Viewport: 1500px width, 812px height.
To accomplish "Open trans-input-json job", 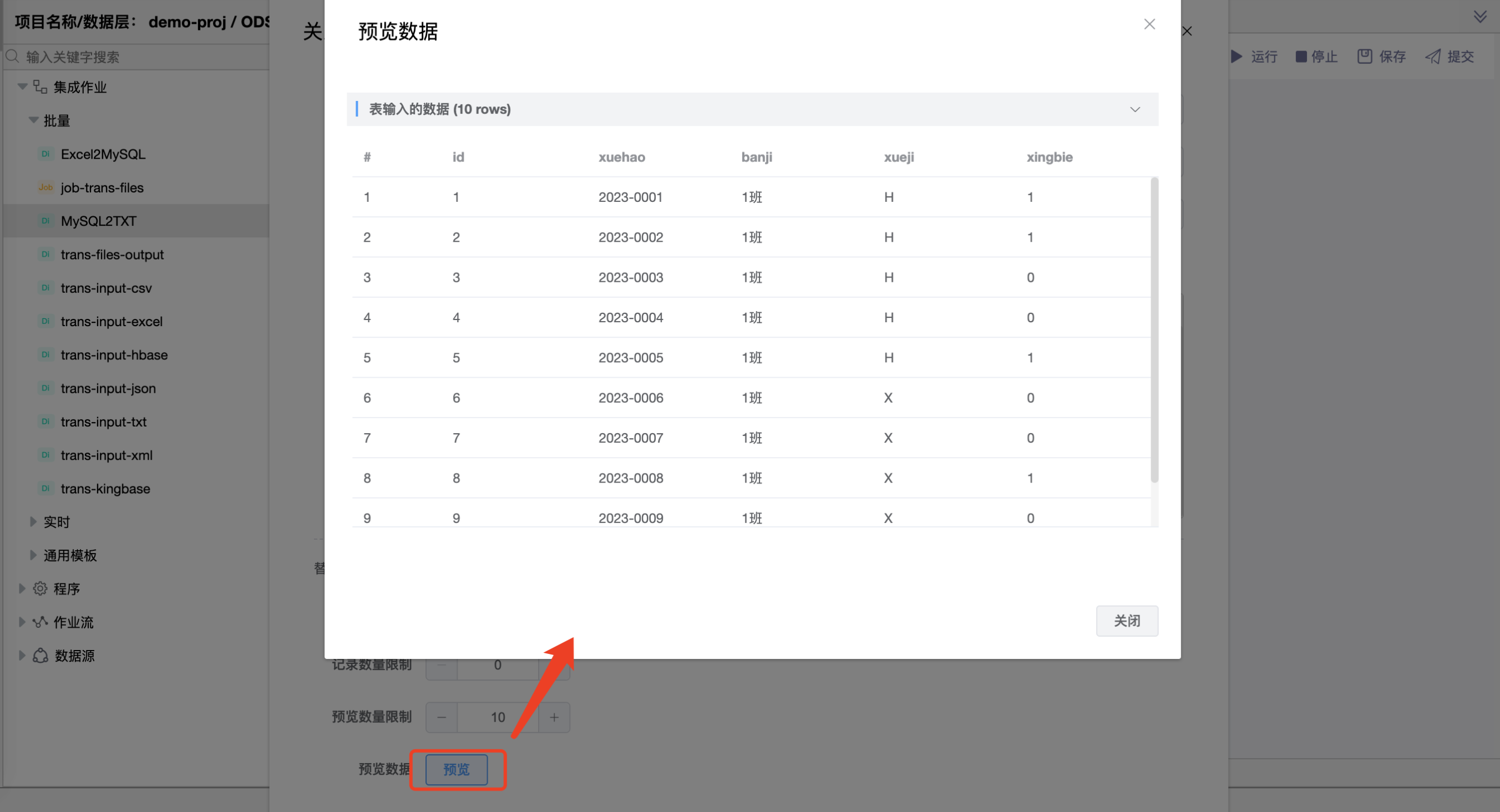I will [108, 388].
